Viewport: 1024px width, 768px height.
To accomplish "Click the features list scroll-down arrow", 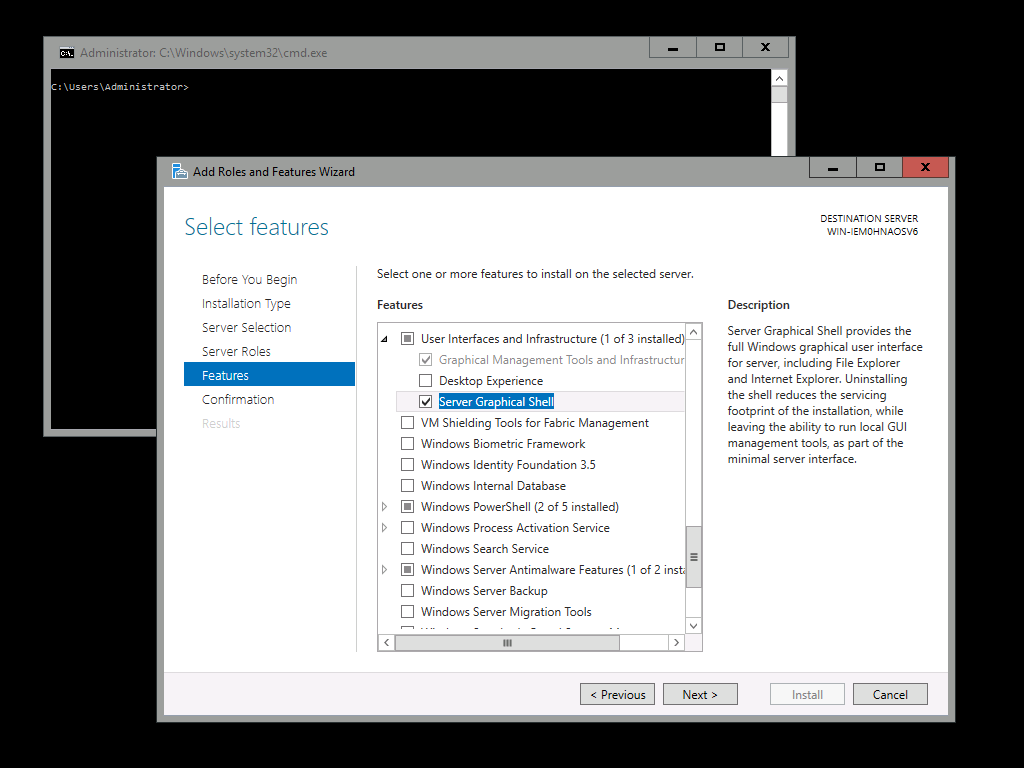I will coord(694,625).
